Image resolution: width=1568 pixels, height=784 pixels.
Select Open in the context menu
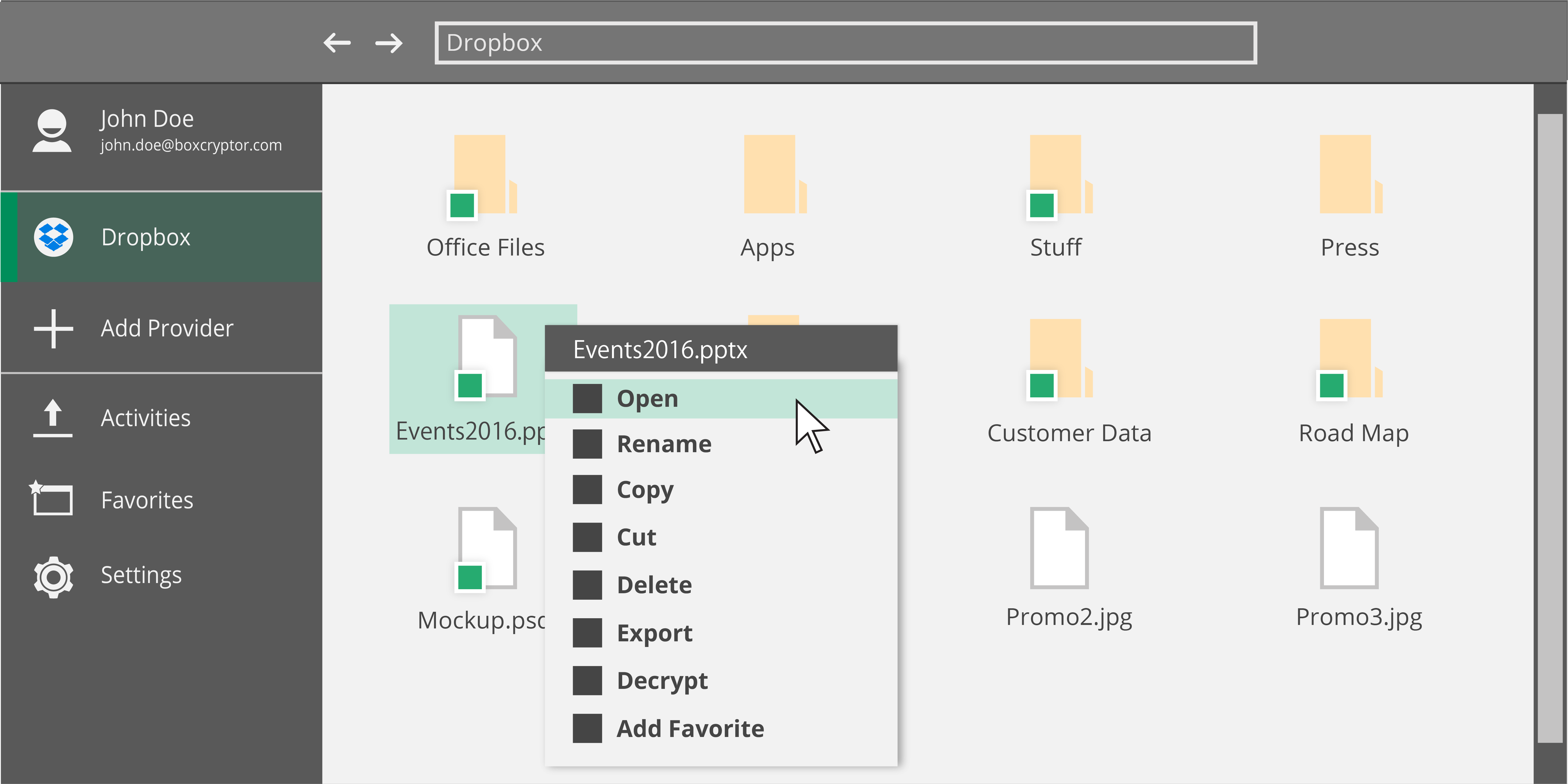[647, 399]
